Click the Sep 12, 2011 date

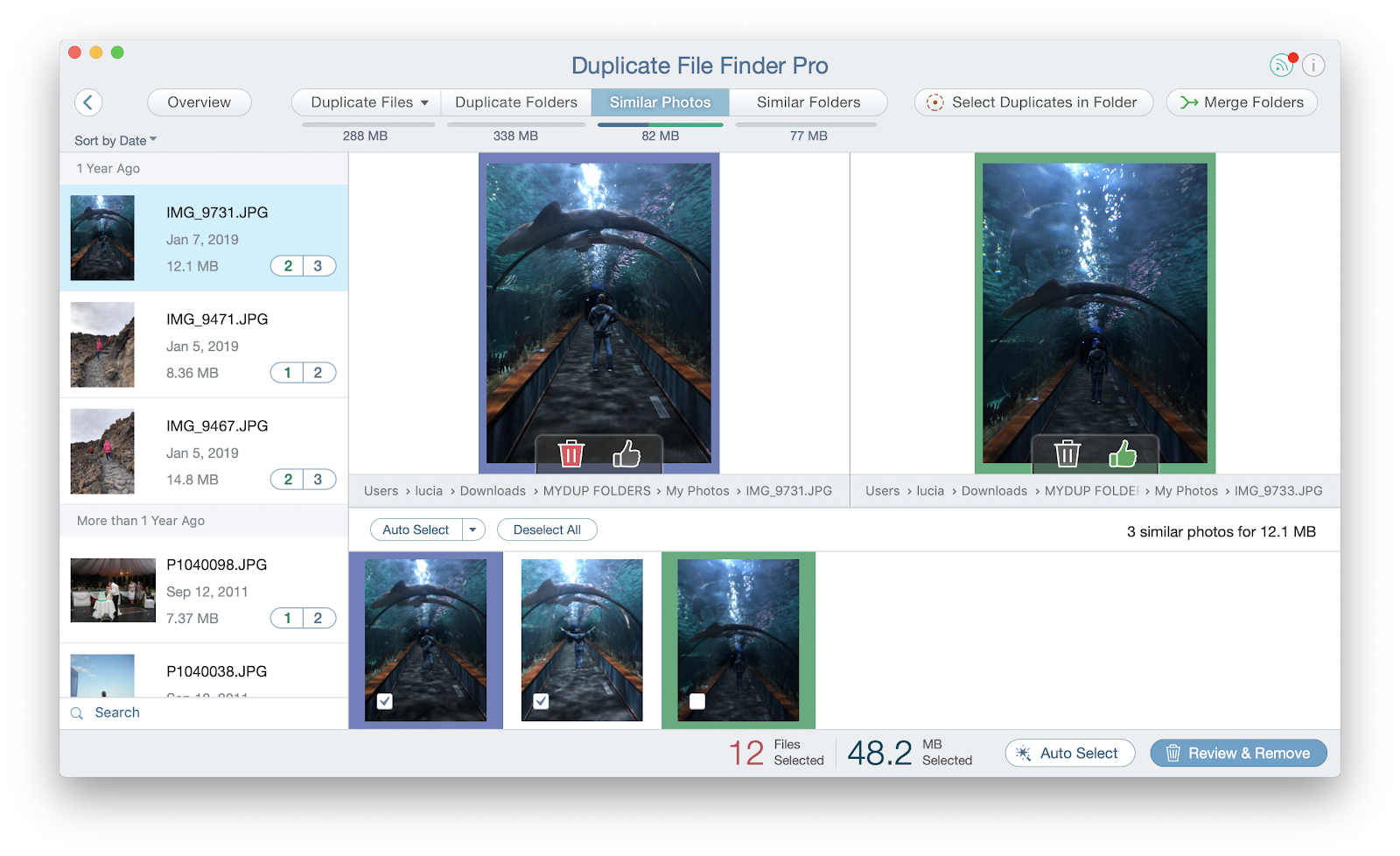(x=207, y=592)
